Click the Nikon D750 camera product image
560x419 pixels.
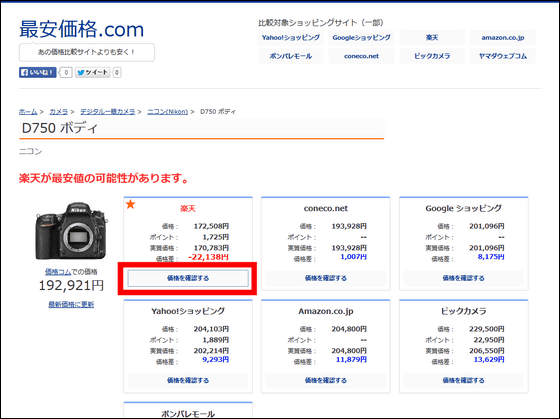pos(71,231)
